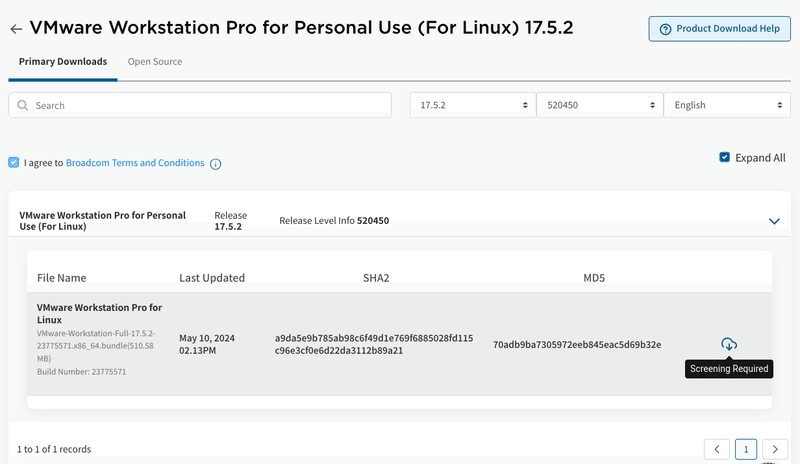The image size is (800, 464).
Task: Click the Screening Required tooltip
Action: (x=729, y=369)
